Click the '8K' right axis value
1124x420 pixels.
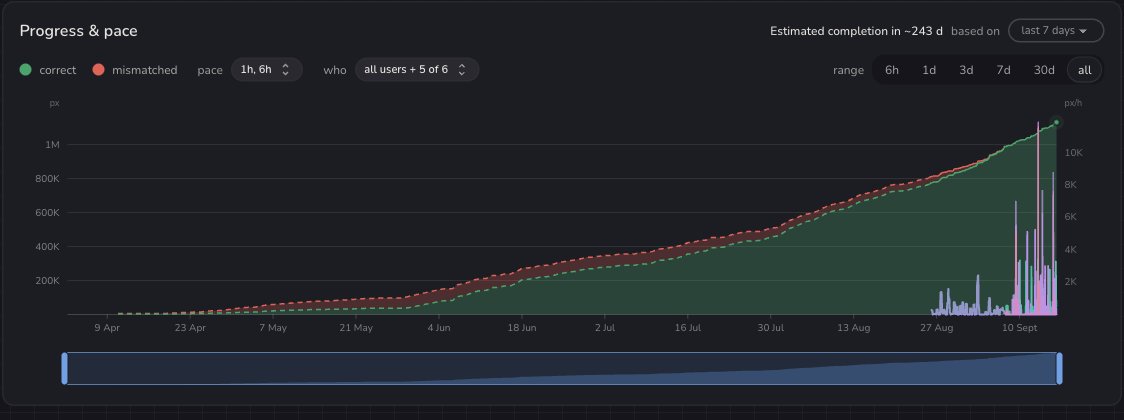click(1070, 185)
